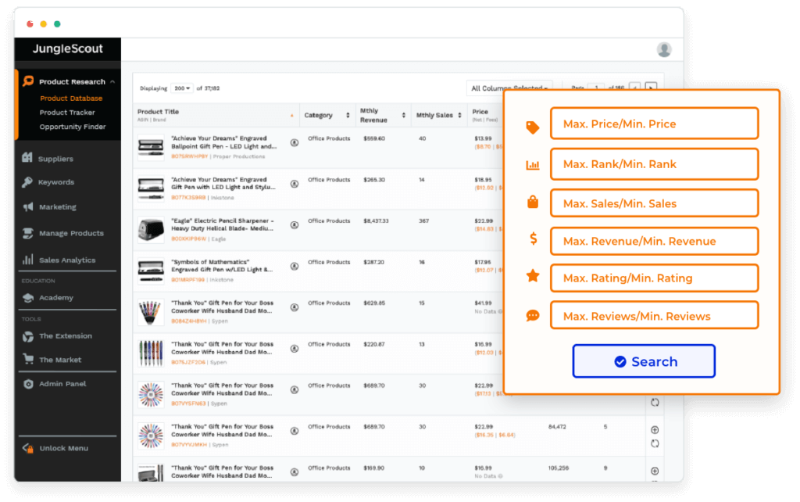Click the refresh icon below the plus in the 84,472 row
This screenshot has height=502, width=800.
[x=655, y=443]
